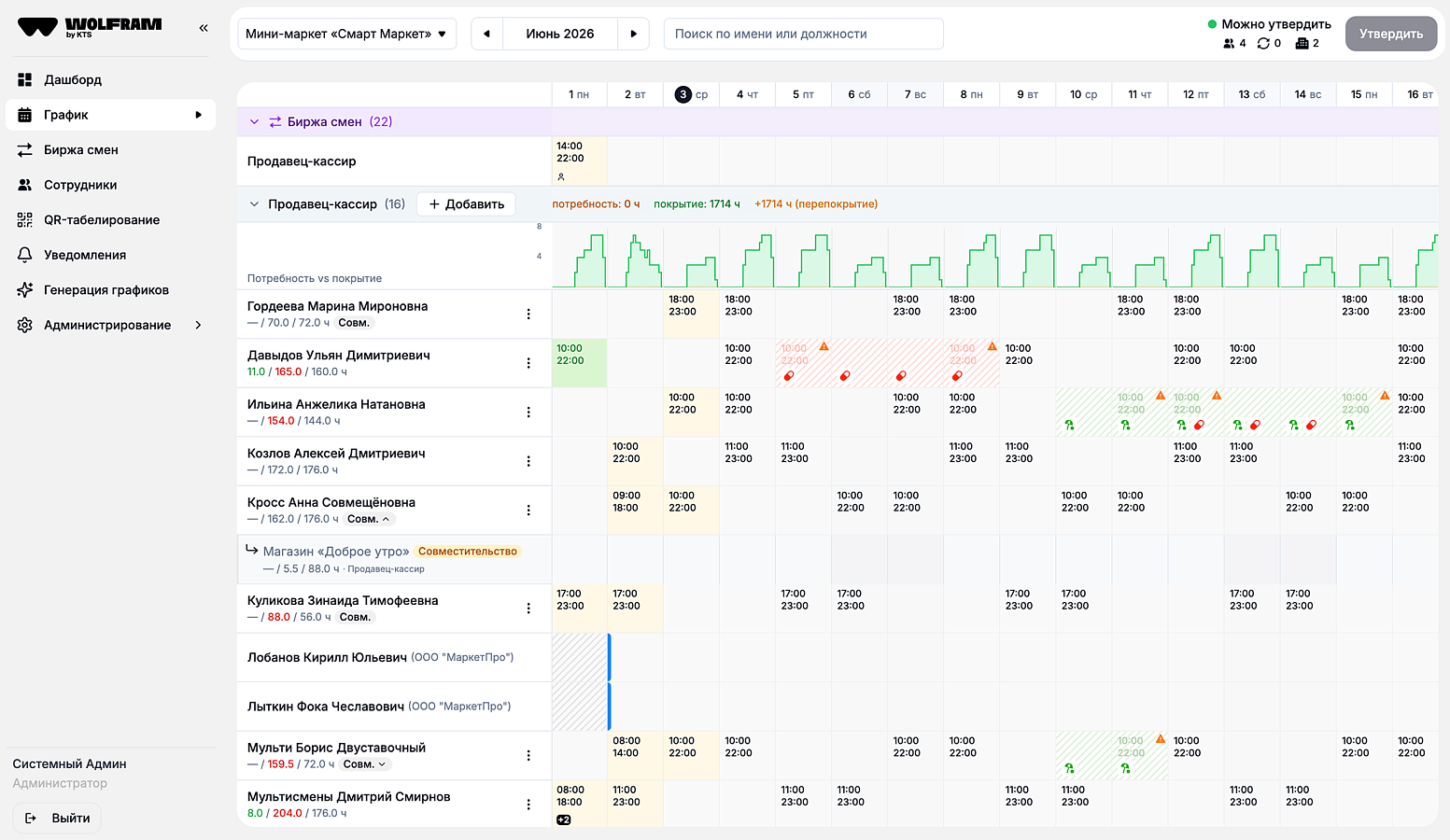Viewport: 1450px width, 840px height.
Task: Click the Совместительство tag on Магазин «Доброе утро»
Action: (468, 552)
